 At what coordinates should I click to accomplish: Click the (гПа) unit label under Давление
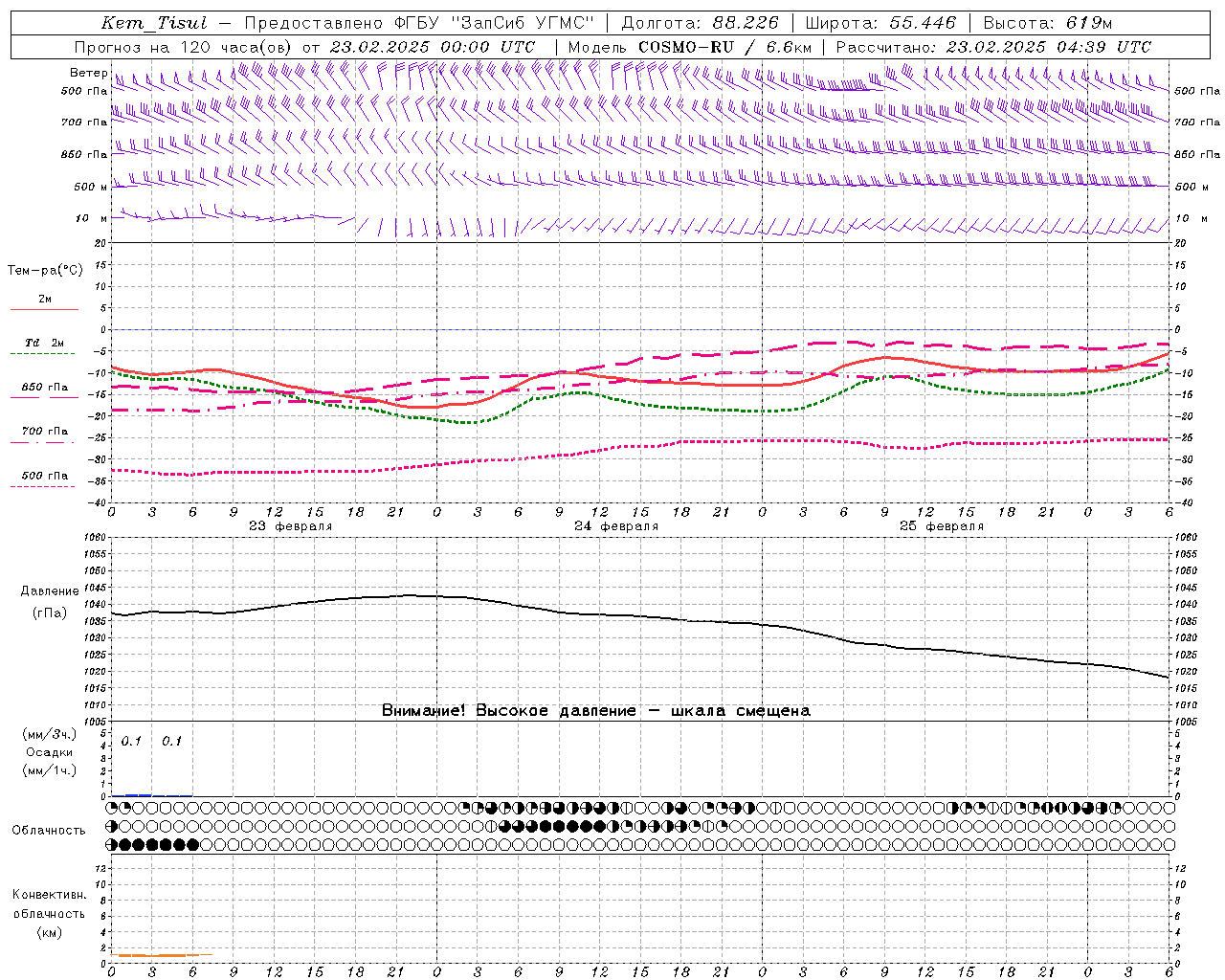point(50,613)
